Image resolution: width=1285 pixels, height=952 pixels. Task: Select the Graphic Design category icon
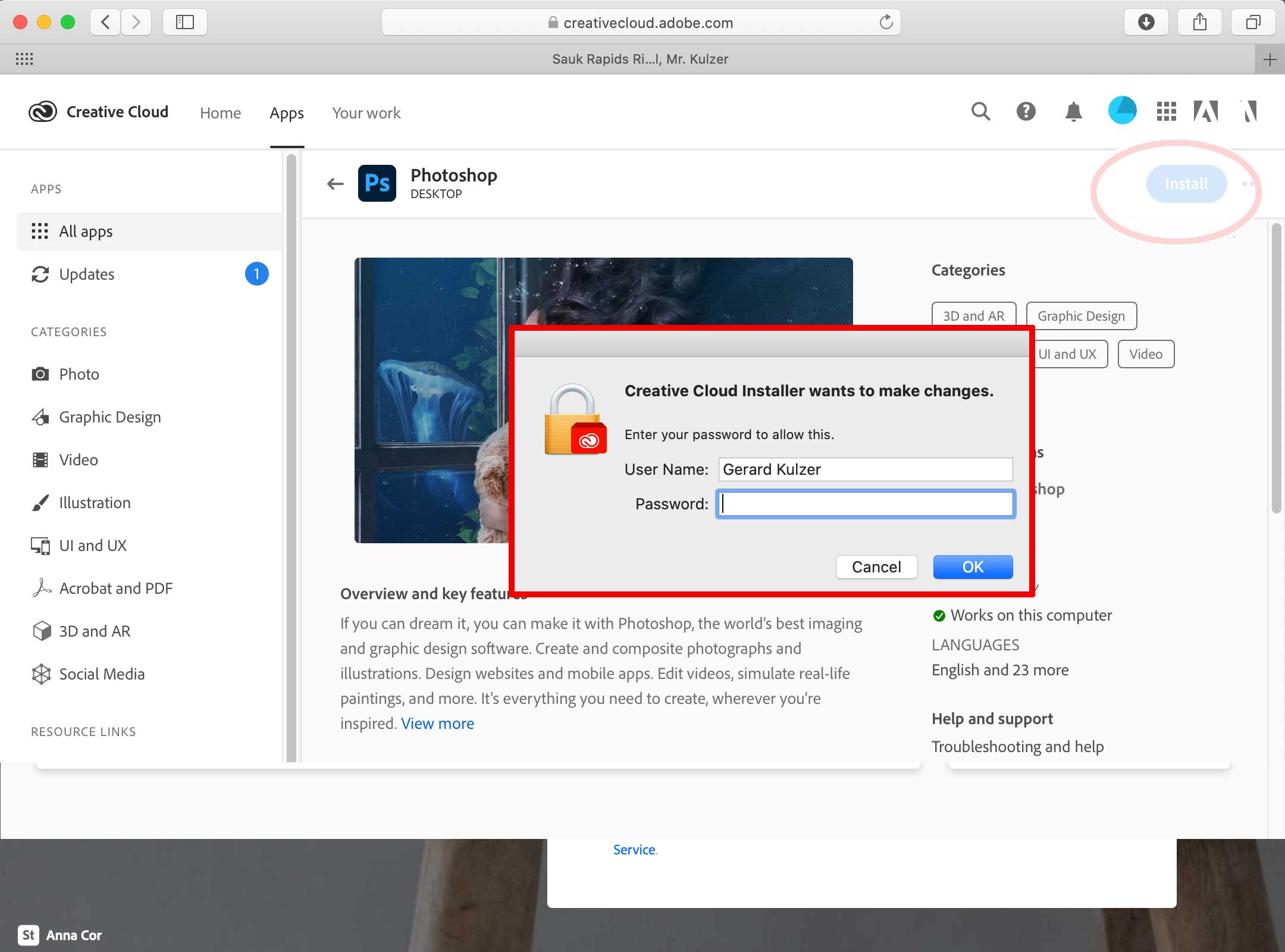click(x=40, y=416)
